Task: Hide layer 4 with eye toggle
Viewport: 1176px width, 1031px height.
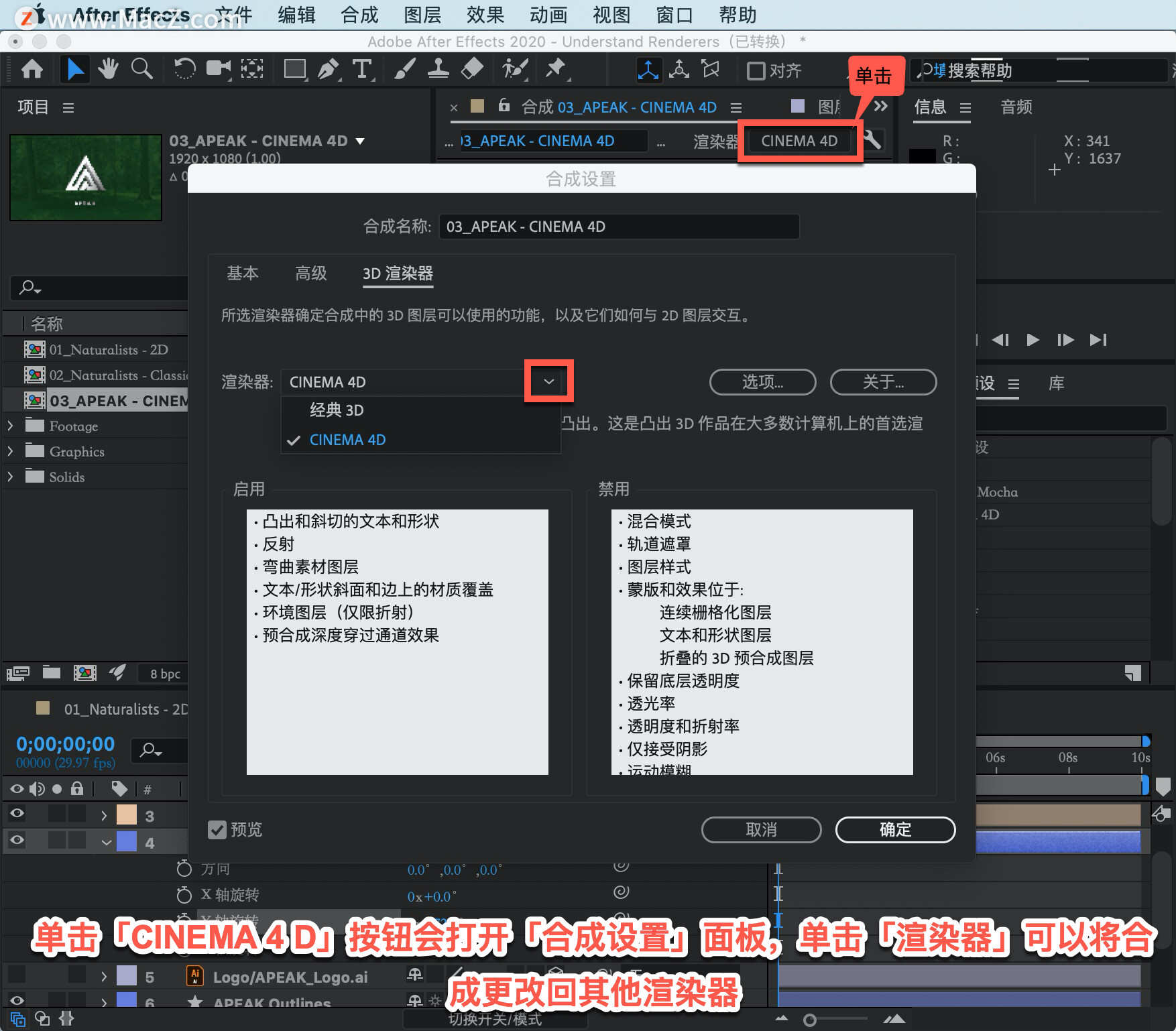Action: [17, 839]
